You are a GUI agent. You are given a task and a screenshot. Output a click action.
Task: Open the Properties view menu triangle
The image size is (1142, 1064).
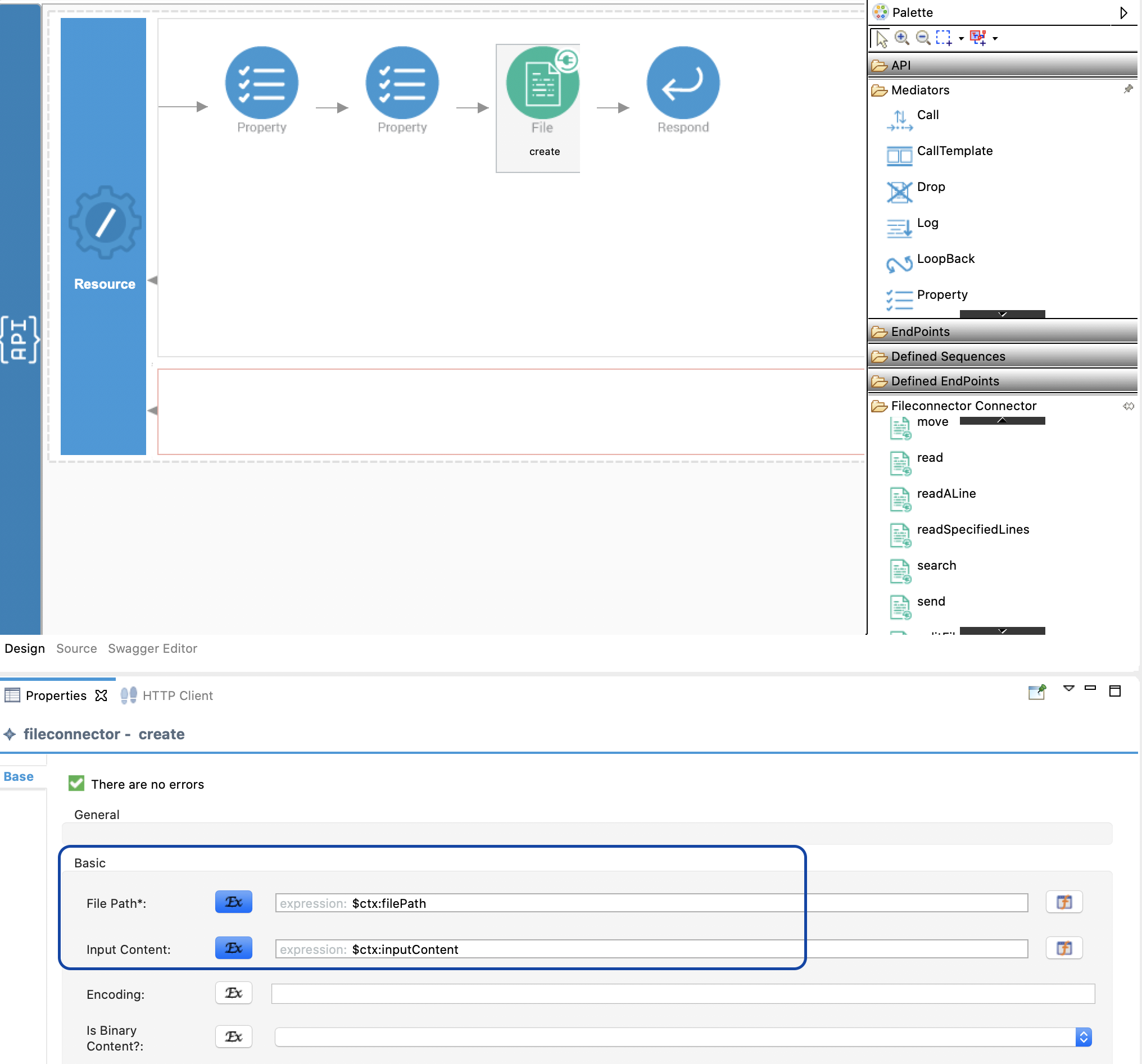coord(1068,688)
